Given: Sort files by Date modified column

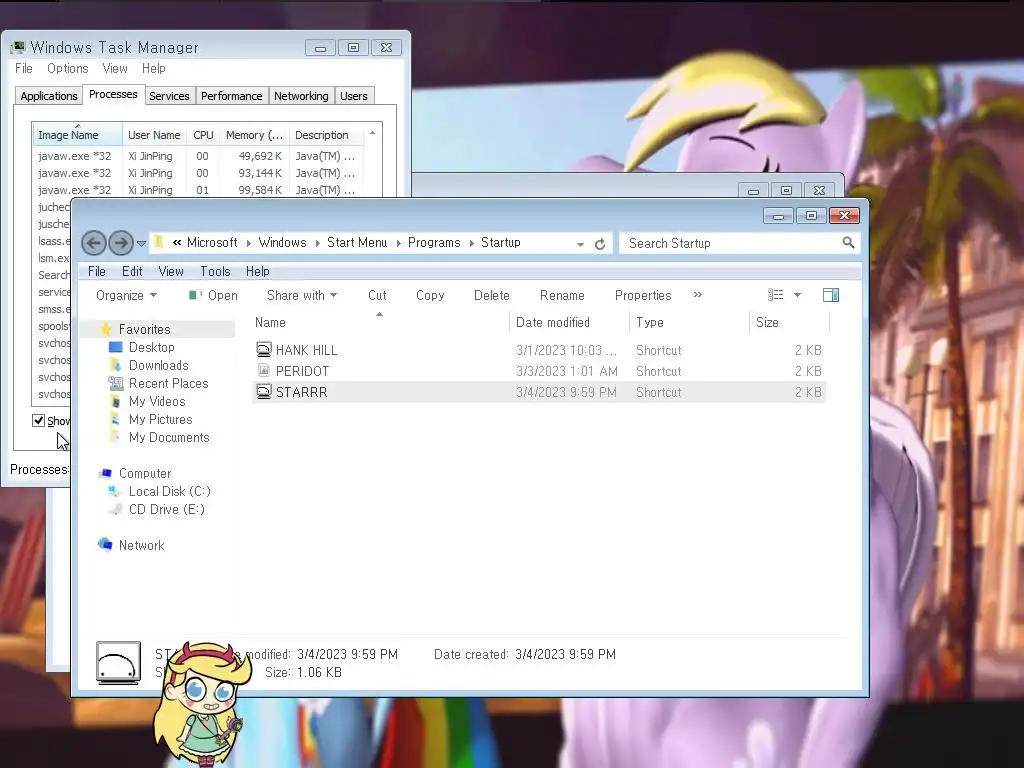Looking at the screenshot, I should coord(552,323).
